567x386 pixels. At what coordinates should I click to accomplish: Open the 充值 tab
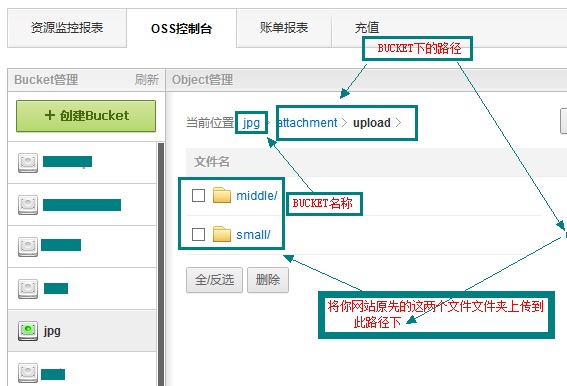click(x=367, y=28)
